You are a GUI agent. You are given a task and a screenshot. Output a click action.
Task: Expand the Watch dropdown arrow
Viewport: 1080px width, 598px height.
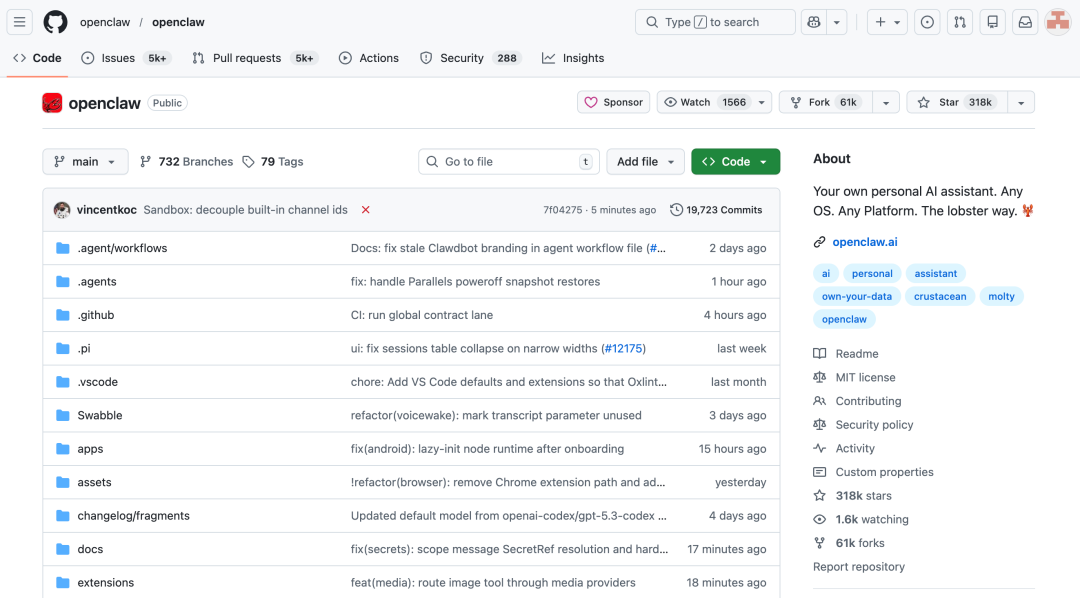click(x=762, y=102)
